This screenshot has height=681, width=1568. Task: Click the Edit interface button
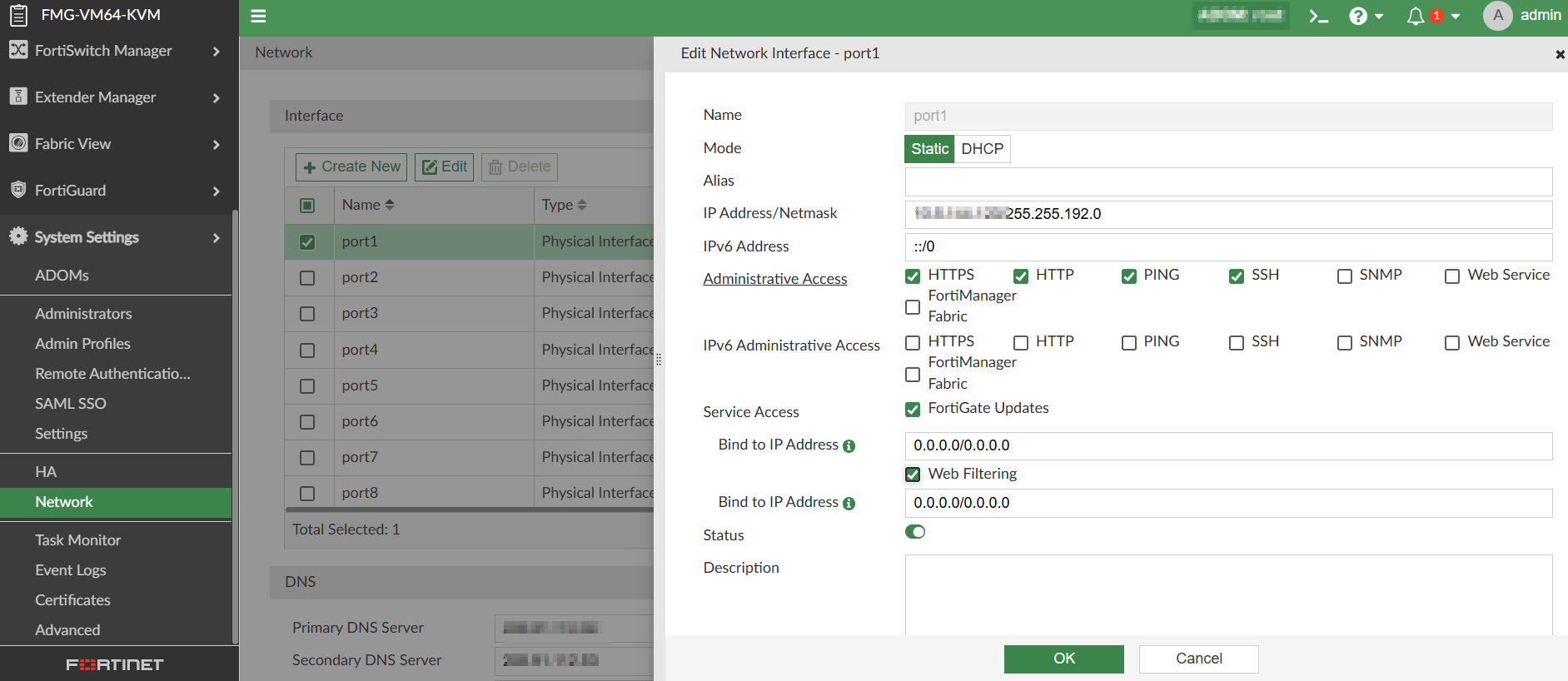pyautogui.click(x=445, y=167)
